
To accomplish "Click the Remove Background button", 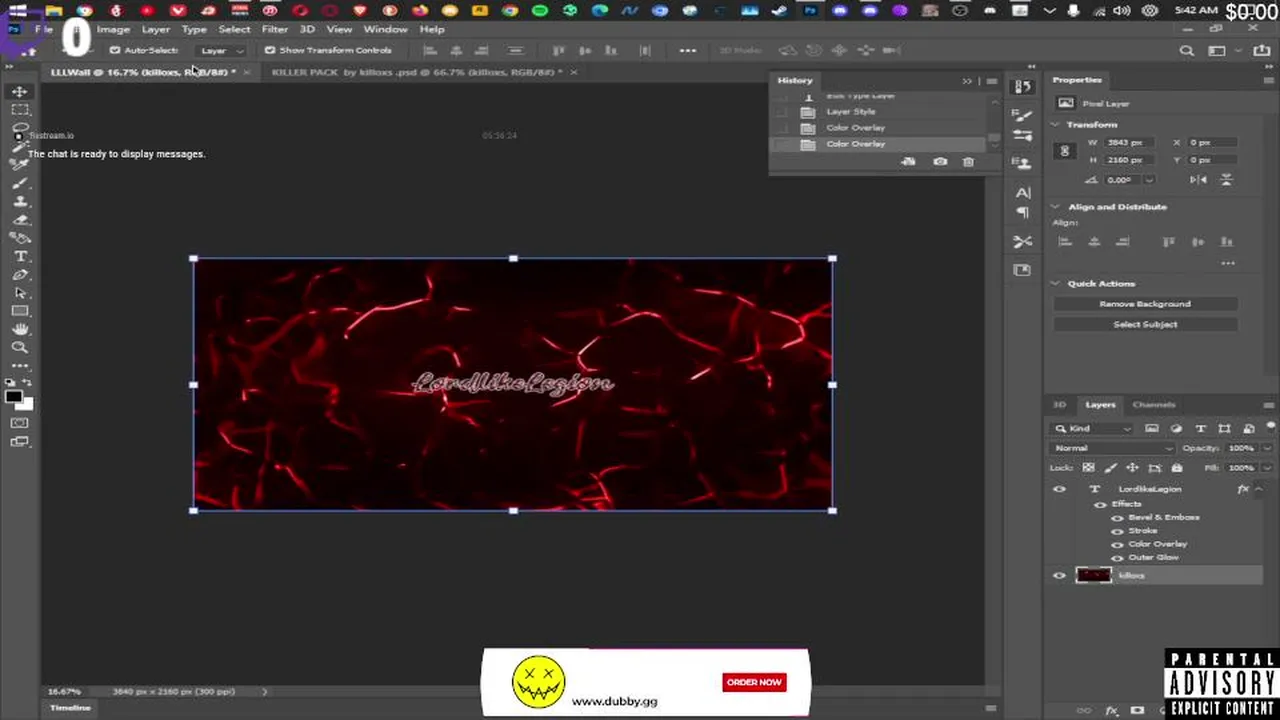I will 1145,304.
